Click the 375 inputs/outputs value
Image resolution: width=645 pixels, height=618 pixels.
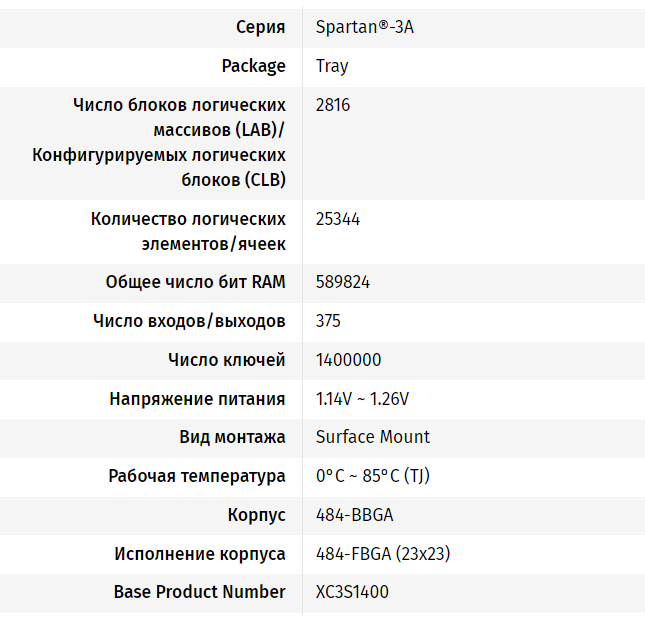[328, 321]
